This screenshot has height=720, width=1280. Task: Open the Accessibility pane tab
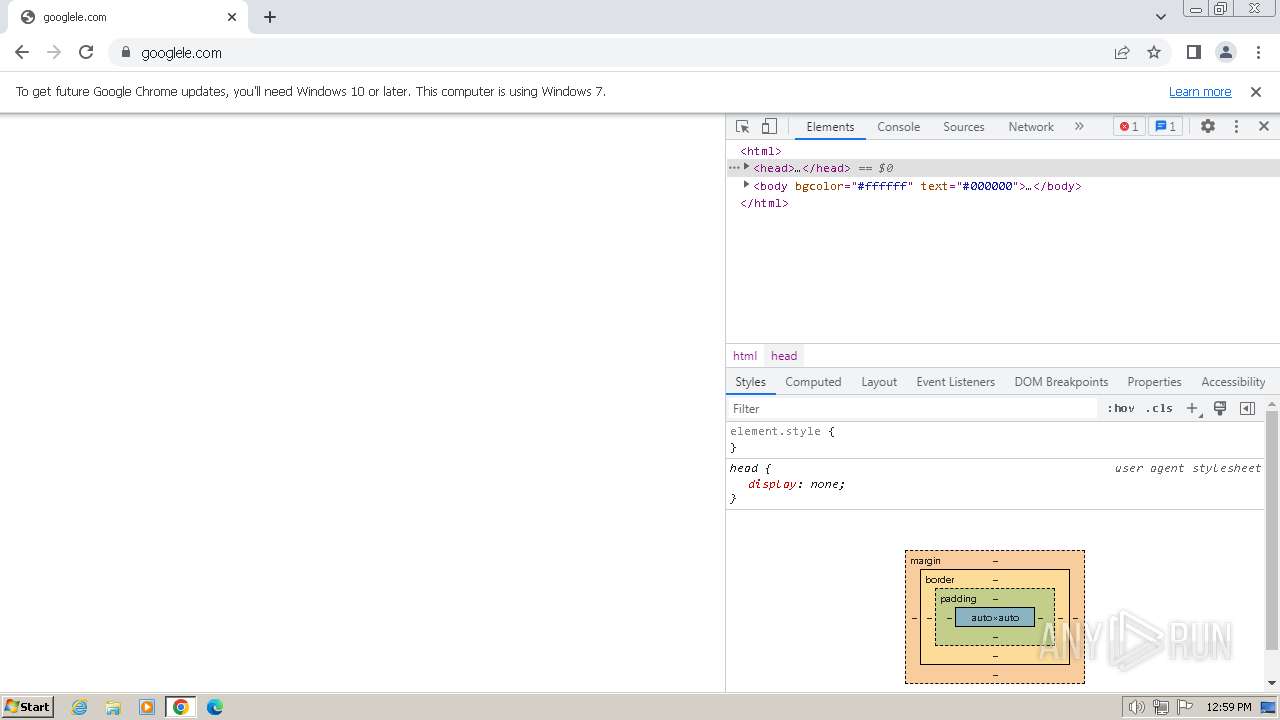coord(1233,382)
